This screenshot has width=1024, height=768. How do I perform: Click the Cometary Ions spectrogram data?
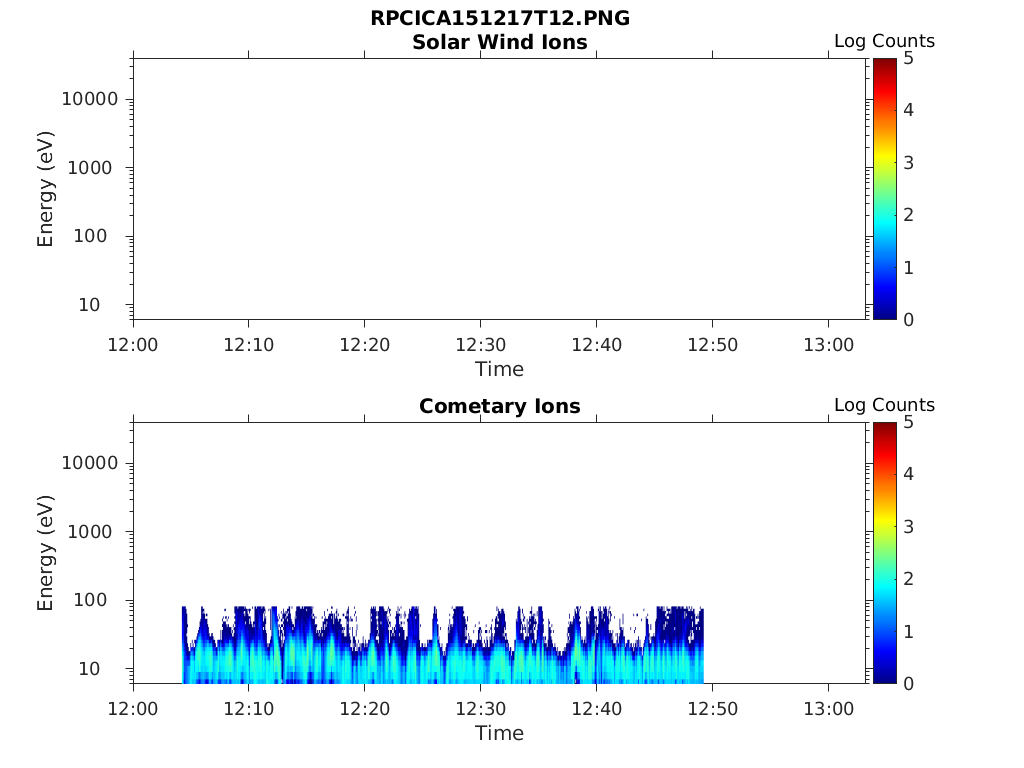click(x=443, y=645)
